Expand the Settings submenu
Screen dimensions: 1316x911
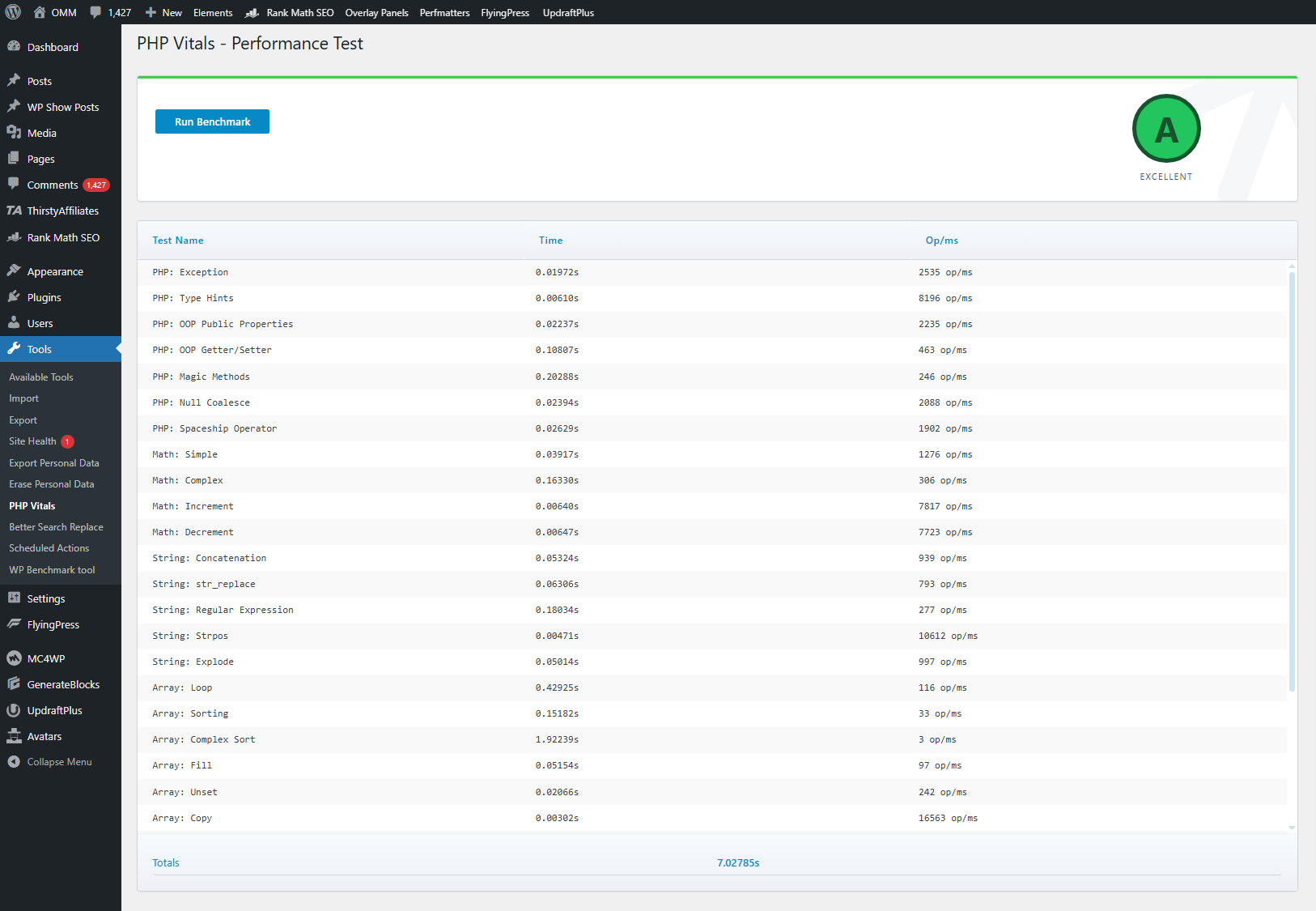point(45,598)
